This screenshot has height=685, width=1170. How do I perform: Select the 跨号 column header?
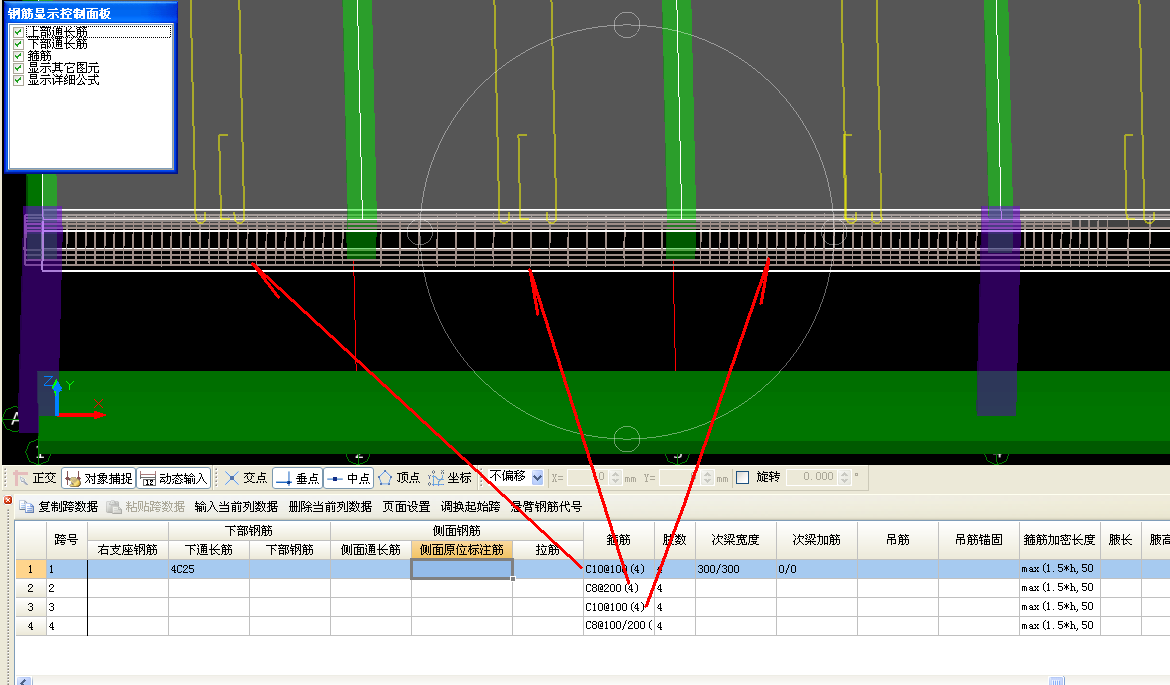pyautogui.click(x=66, y=540)
